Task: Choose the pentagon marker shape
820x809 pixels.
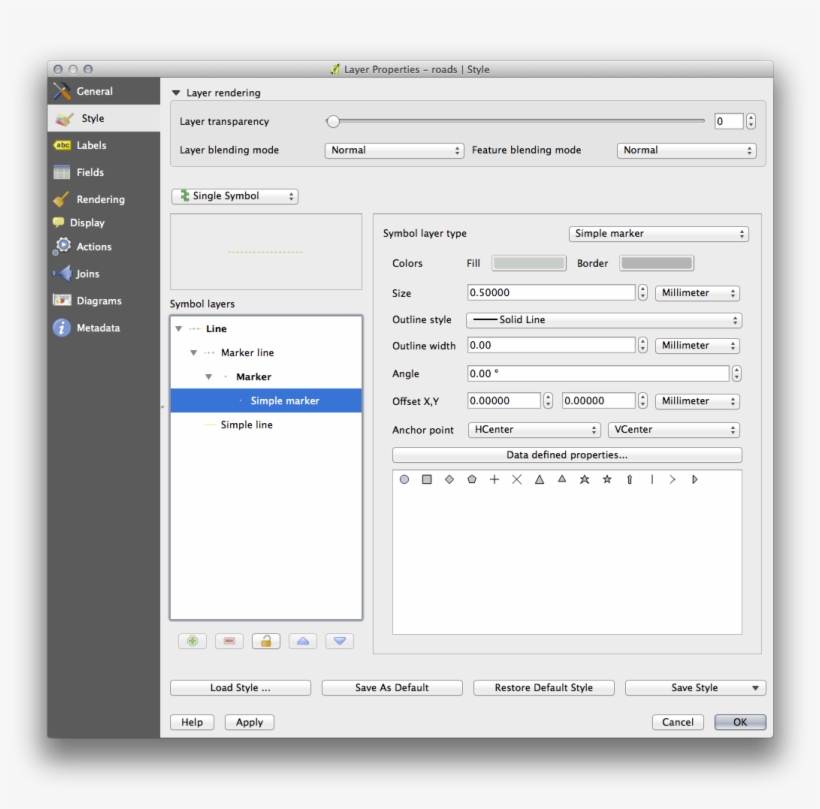Action: (471, 480)
